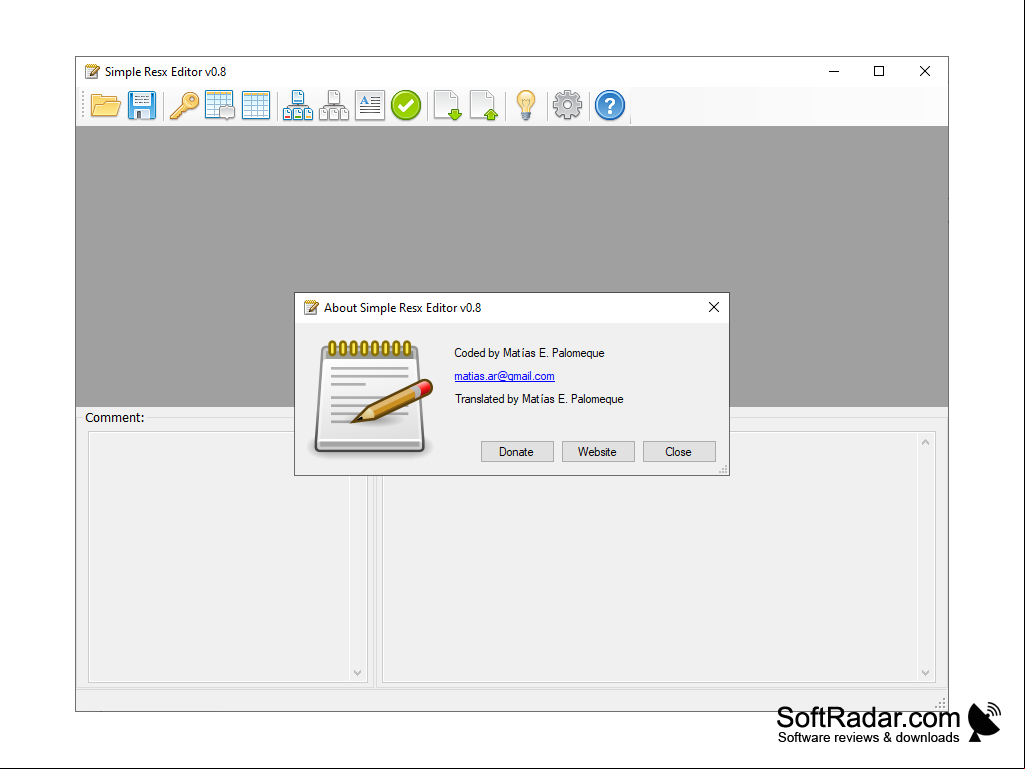
Task: Click the 'Comment:' label
Action: pyautogui.click(x=115, y=418)
